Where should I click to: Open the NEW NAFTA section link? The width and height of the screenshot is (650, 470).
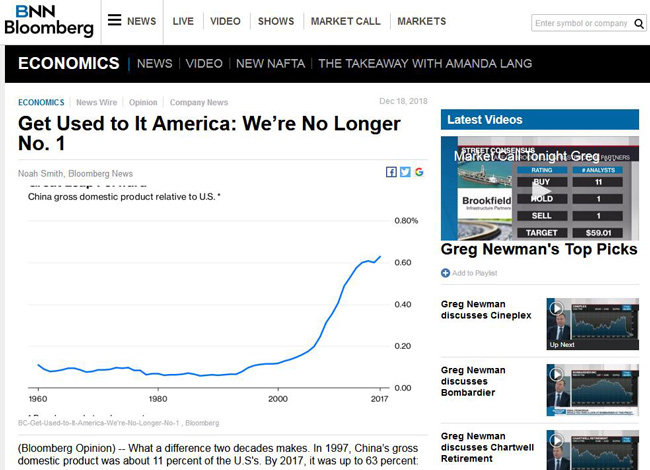click(x=270, y=63)
